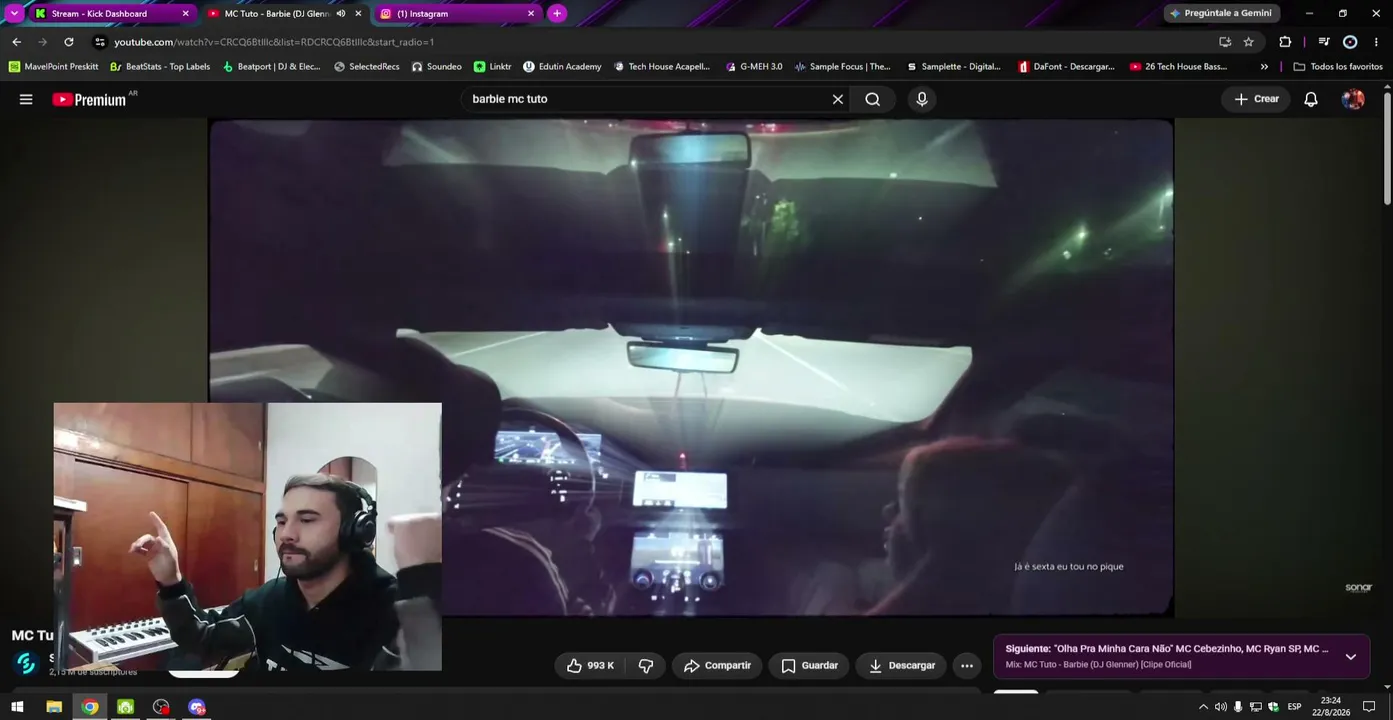Open media controls icon in Chrome toolbar
1393x720 pixels.
tap(1324, 42)
